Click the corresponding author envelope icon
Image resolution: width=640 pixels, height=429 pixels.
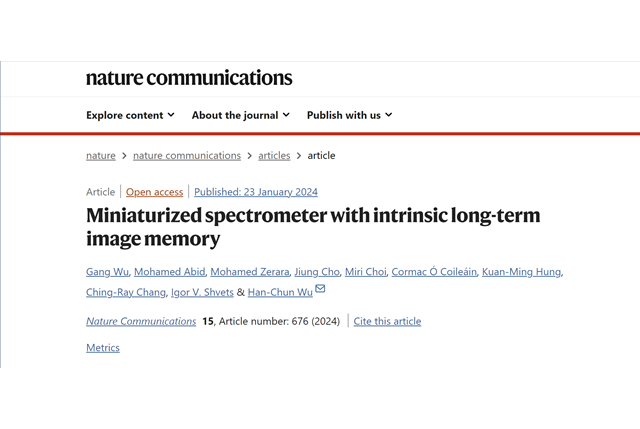(x=320, y=290)
